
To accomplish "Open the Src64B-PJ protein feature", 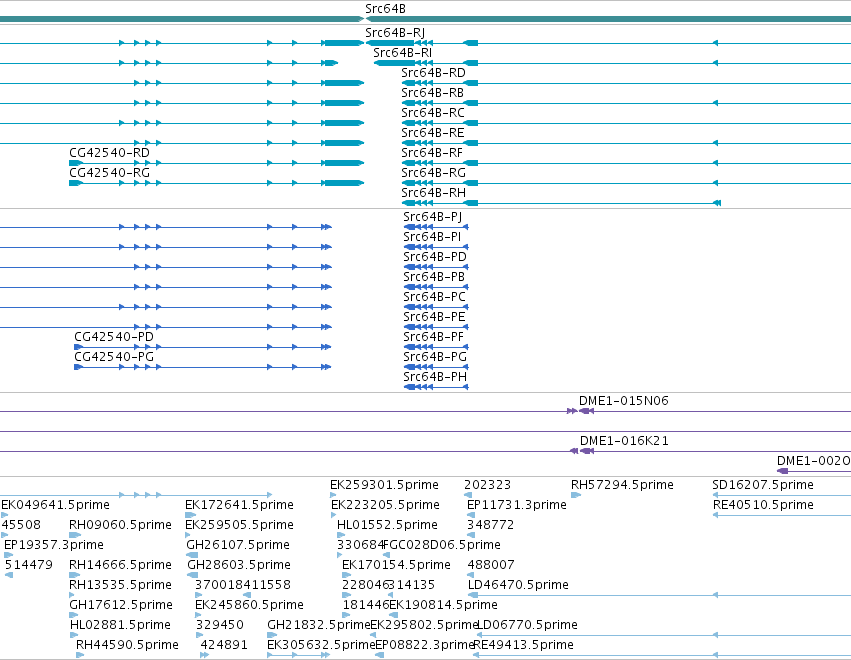I will coord(433,217).
